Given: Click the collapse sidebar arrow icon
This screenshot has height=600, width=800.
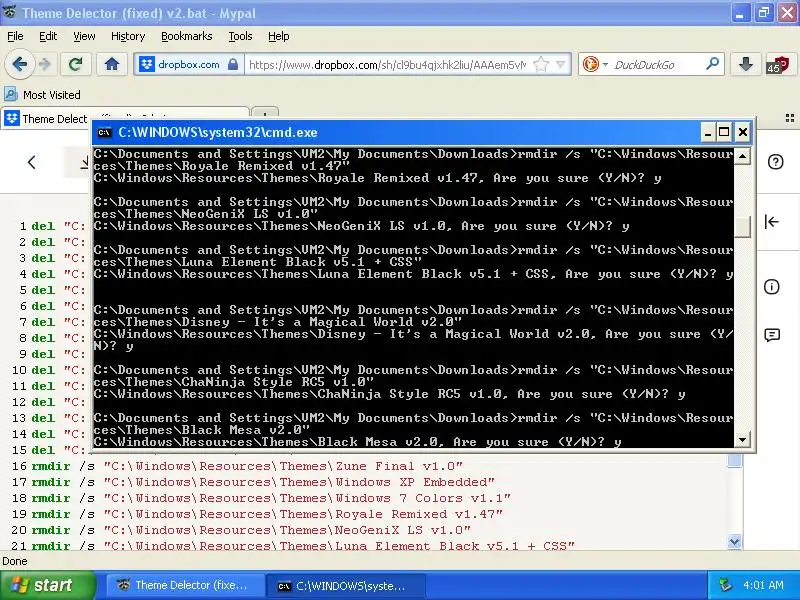Looking at the screenshot, I should 771,221.
